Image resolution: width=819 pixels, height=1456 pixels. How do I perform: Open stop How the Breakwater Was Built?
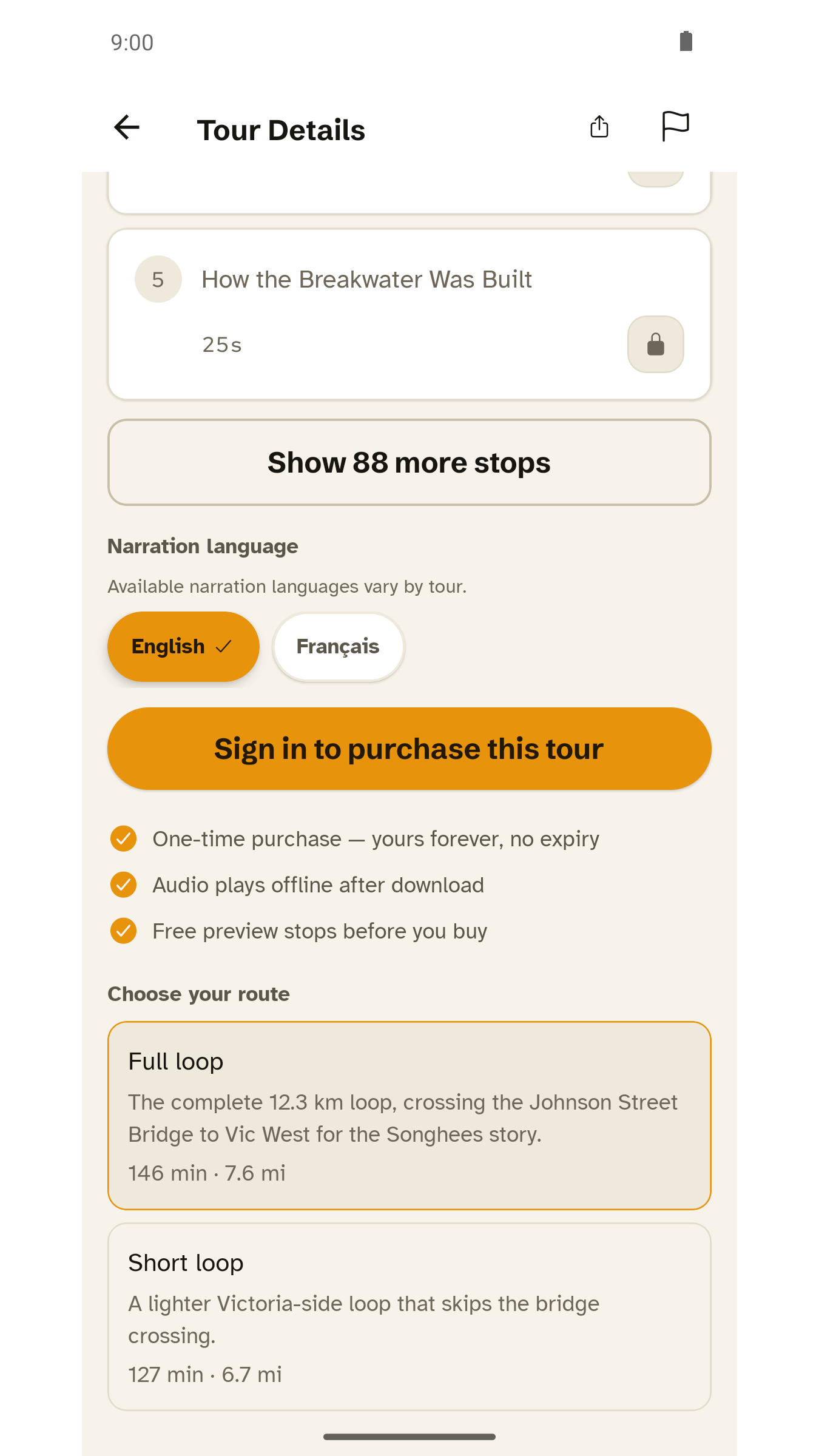pos(409,314)
